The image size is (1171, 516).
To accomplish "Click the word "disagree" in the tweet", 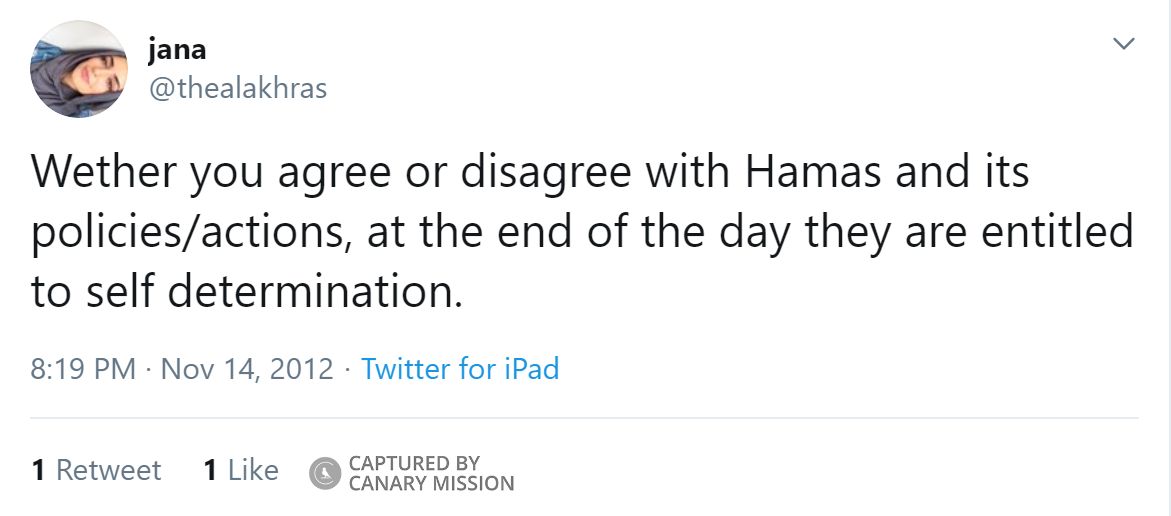I will (546, 172).
